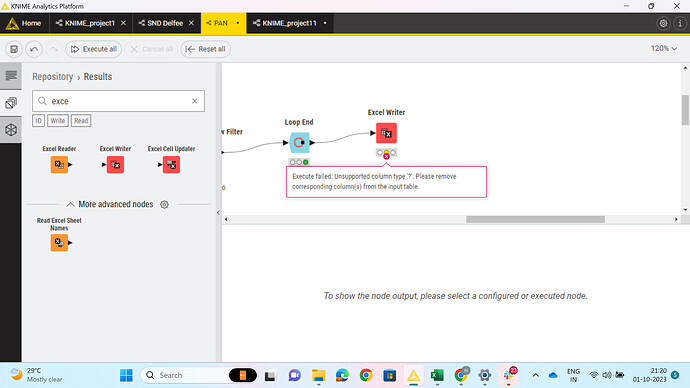The width and height of the screenshot is (690, 388).
Task: Click the error badge under Excel Writer
Action: 386,156
